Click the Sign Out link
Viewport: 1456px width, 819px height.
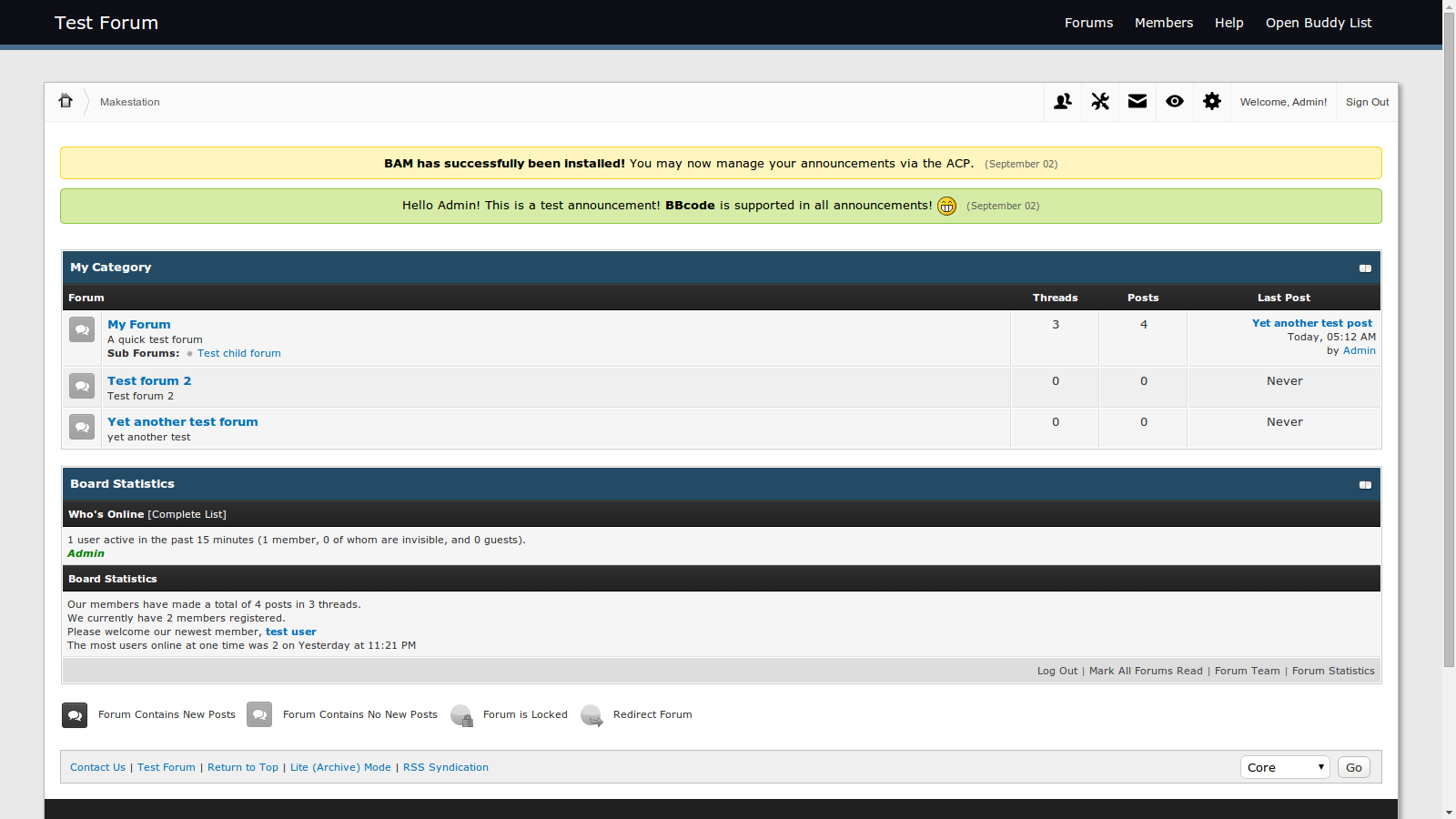pyautogui.click(x=1367, y=102)
